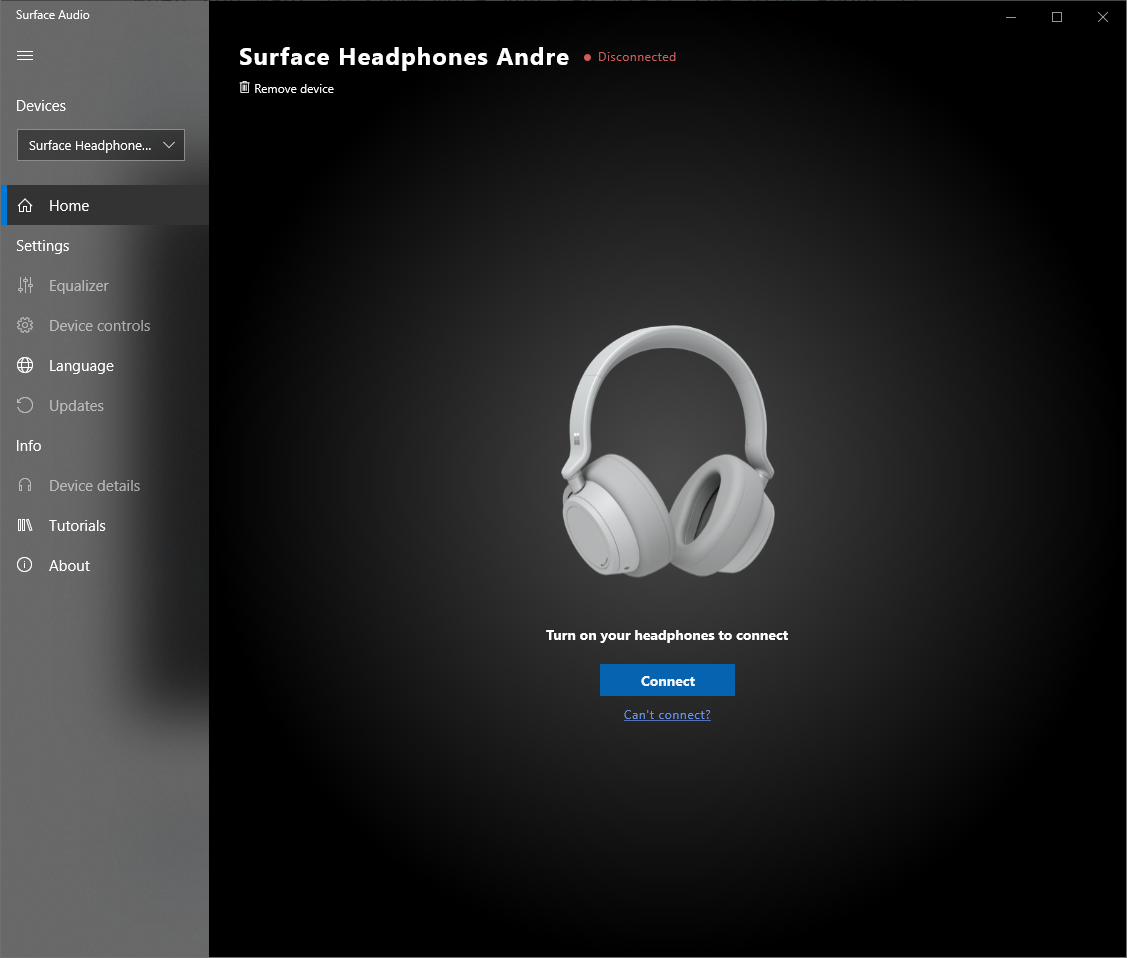The width and height of the screenshot is (1127, 958).
Task: Open the Can't connect? help link
Action: coord(667,715)
